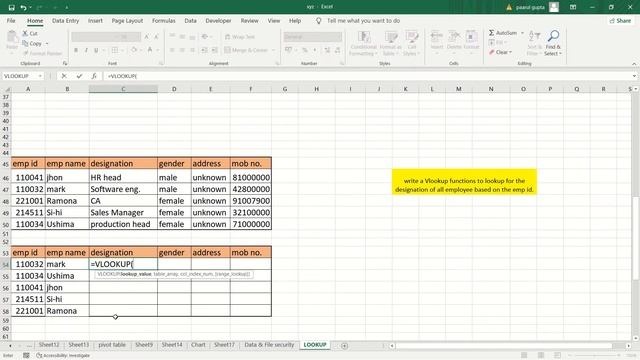Open the Data & File security sheet tab

269,345
